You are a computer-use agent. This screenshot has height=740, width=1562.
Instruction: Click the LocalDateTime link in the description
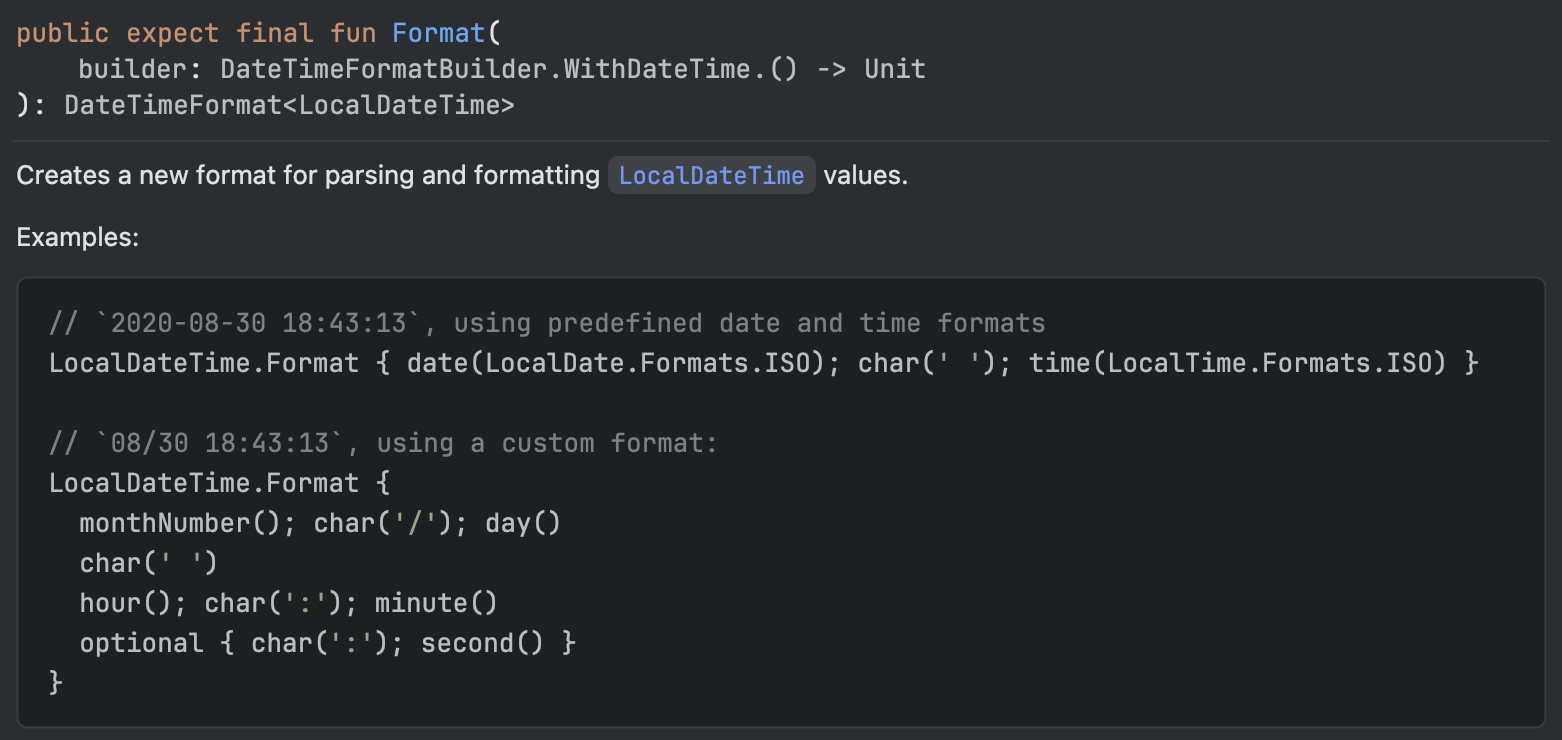click(711, 176)
